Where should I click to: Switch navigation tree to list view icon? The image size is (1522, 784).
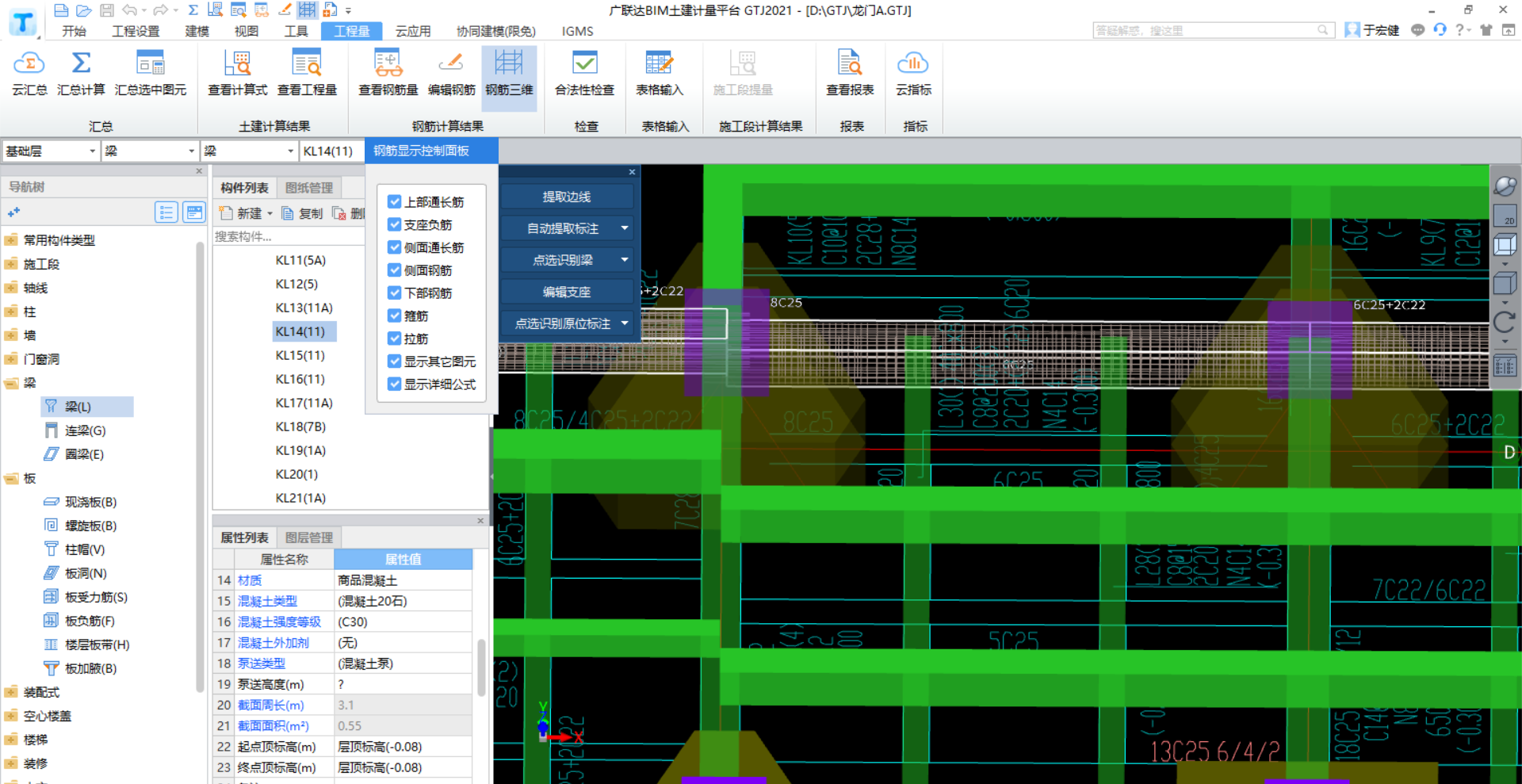166,212
